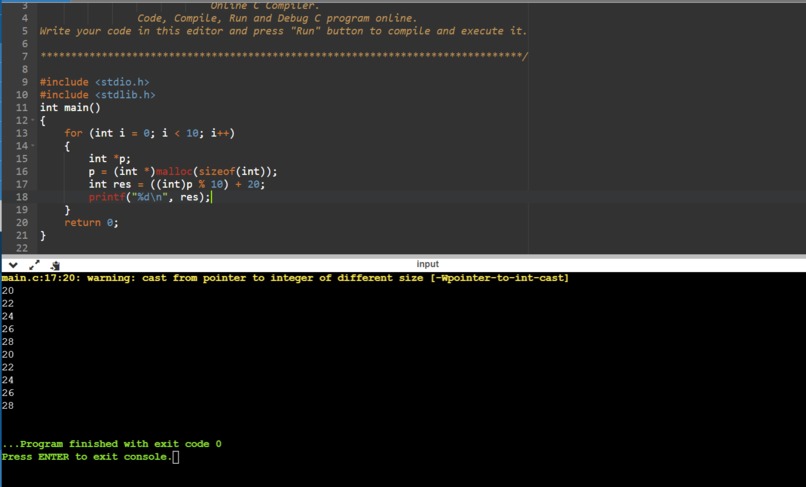The height and width of the screenshot is (487, 806).
Task: Click the 'return 0;' statement
Action: (91, 223)
